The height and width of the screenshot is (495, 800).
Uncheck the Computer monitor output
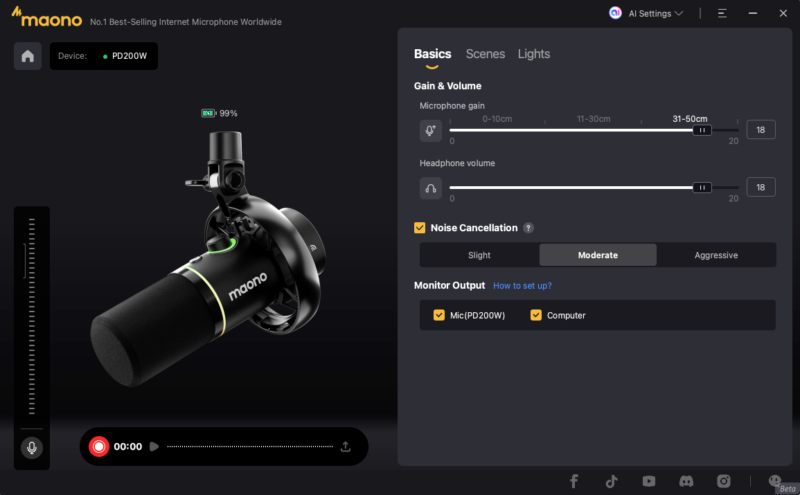(536, 315)
